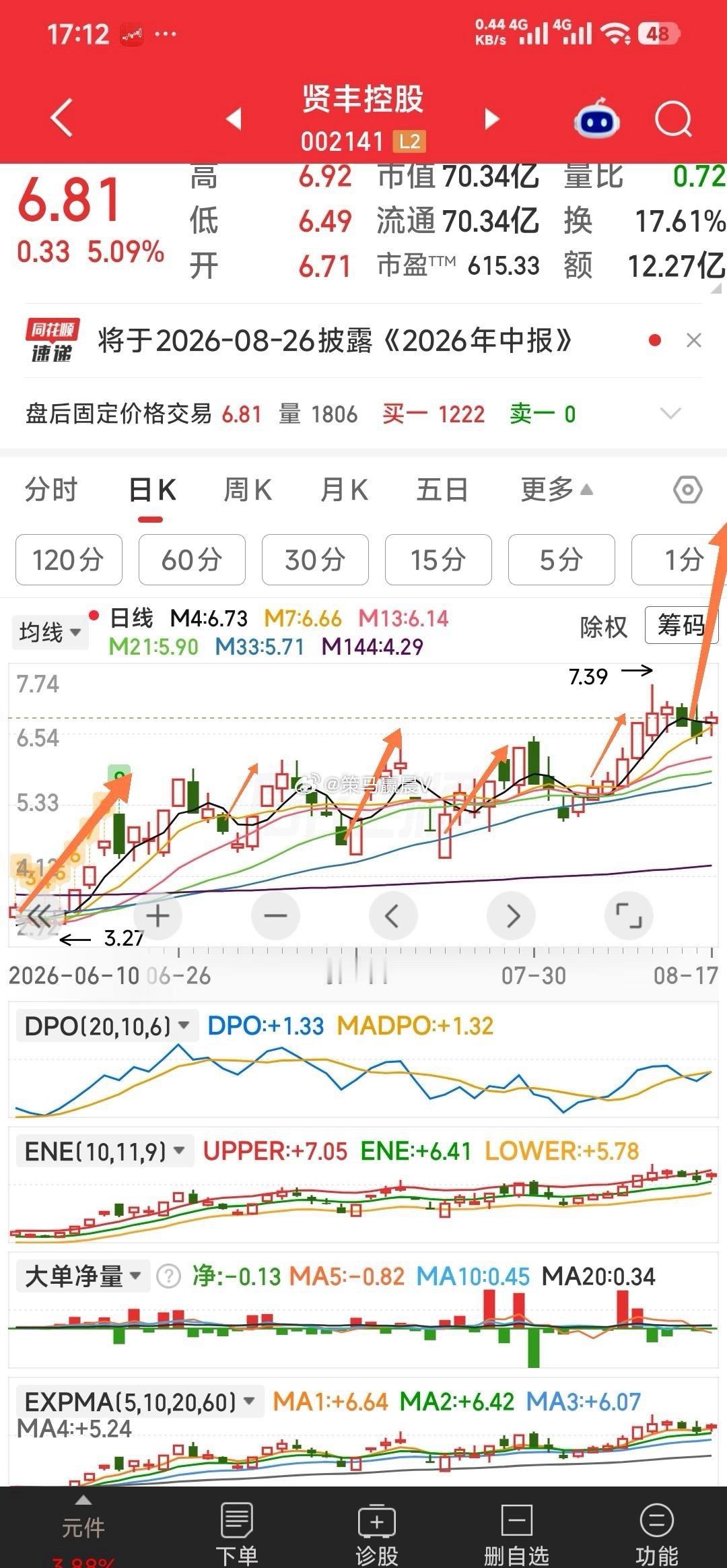Switch to 月K tab
This screenshot has width=727, height=1568.
point(344,490)
